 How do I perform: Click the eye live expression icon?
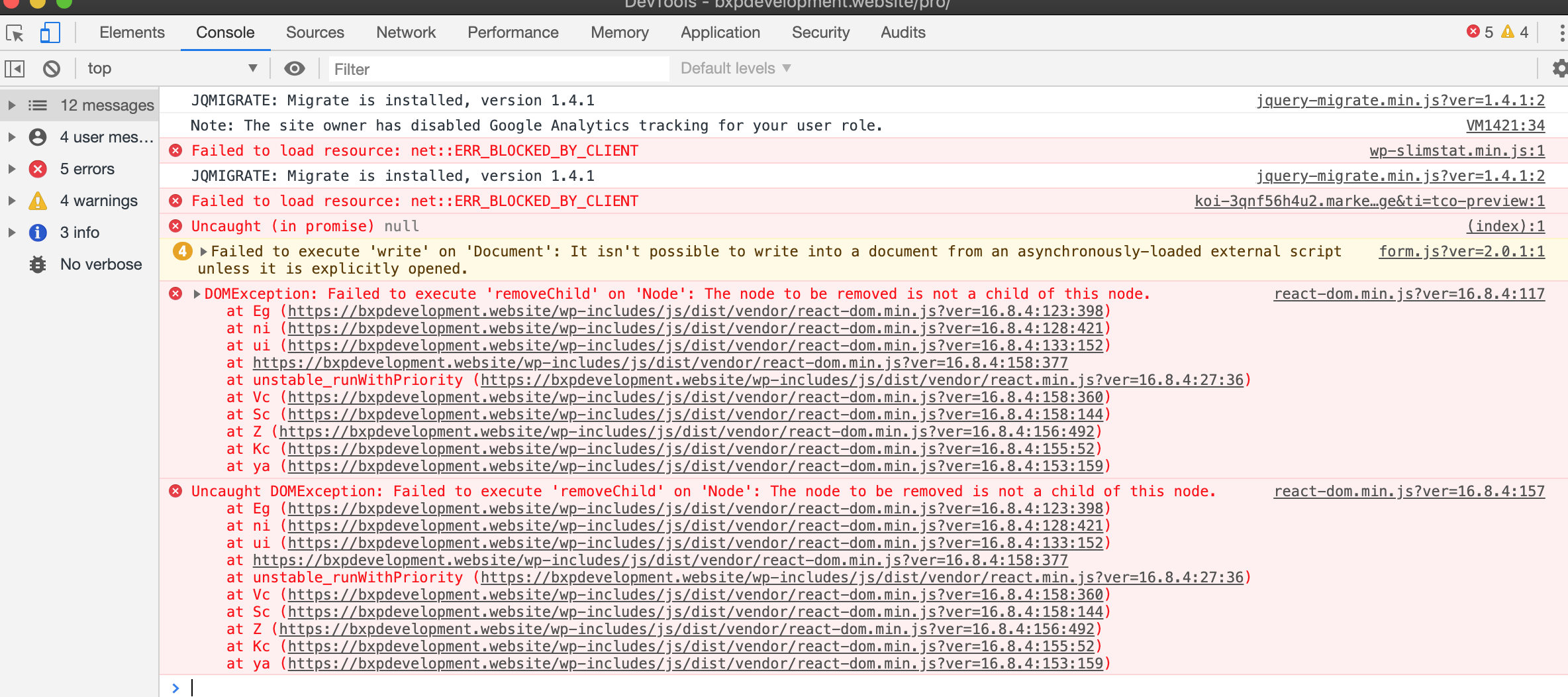point(295,69)
